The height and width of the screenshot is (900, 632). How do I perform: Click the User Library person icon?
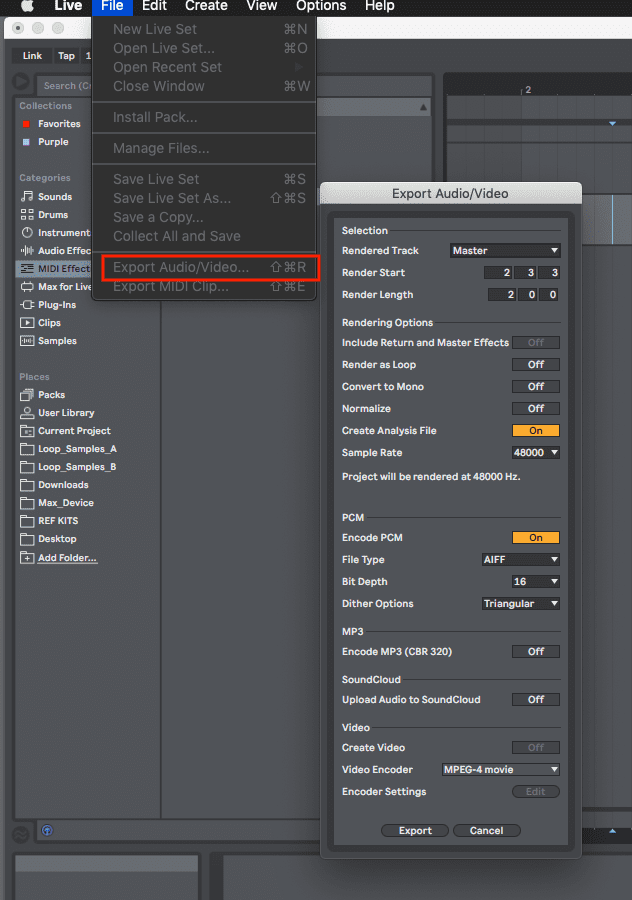[x=27, y=413]
